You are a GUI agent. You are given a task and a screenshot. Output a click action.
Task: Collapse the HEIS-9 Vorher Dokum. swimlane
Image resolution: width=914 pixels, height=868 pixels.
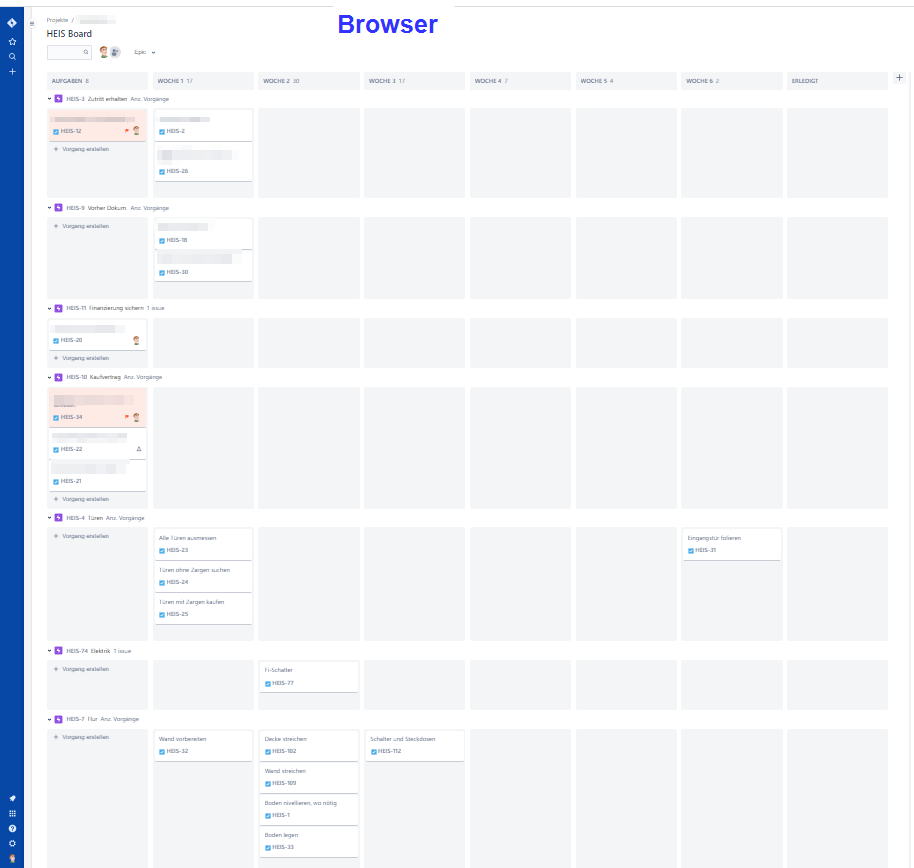pyautogui.click(x=50, y=208)
